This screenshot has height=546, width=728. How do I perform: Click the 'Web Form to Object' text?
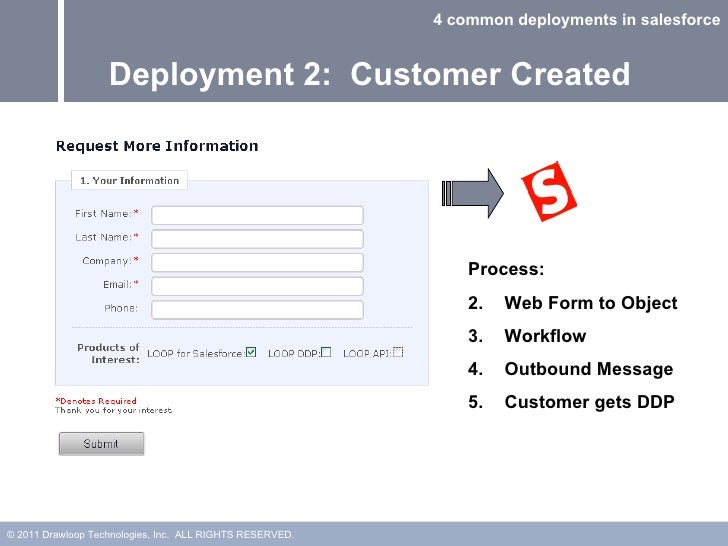(591, 303)
